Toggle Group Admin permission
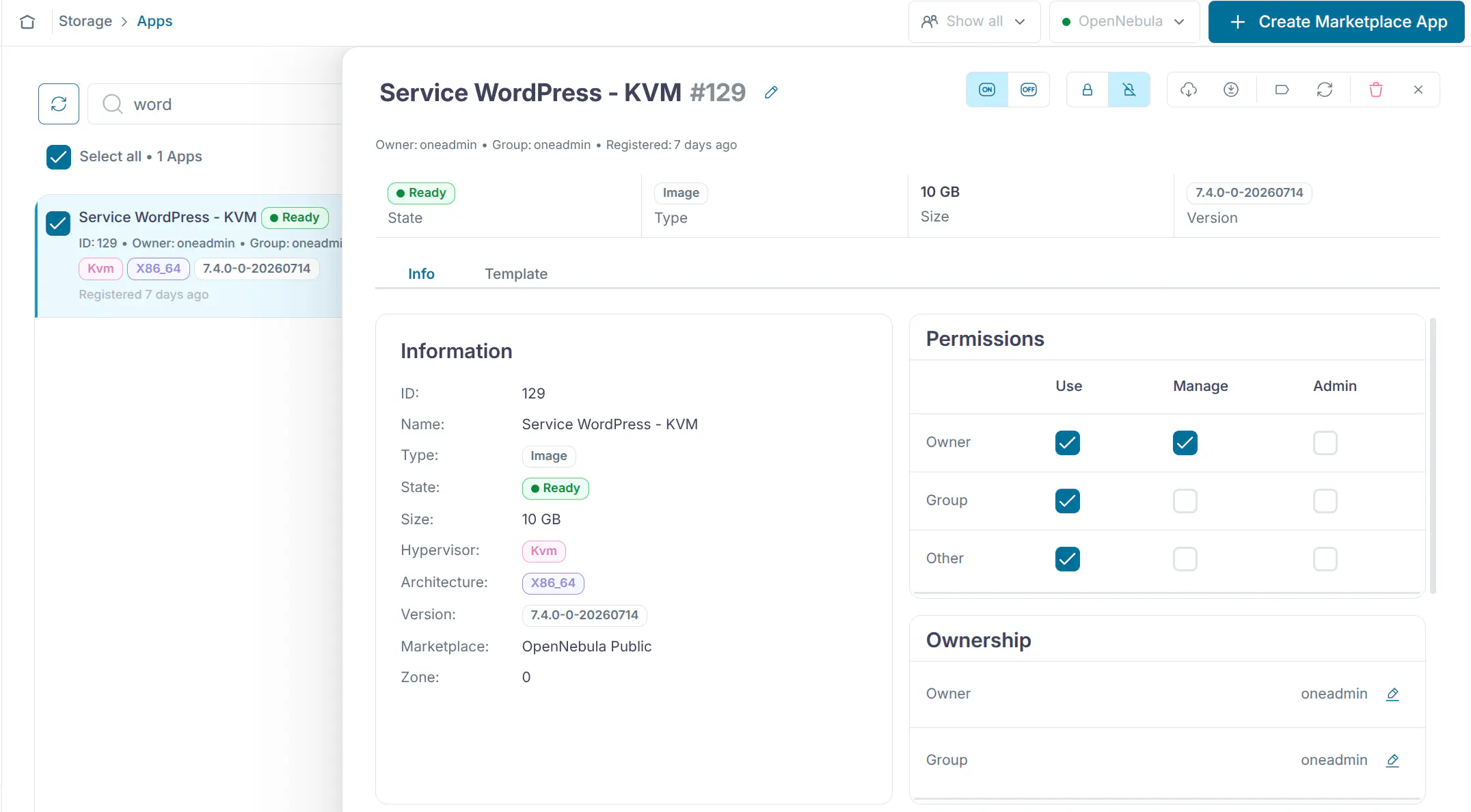The image size is (1471, 812). pos(1325,501)
